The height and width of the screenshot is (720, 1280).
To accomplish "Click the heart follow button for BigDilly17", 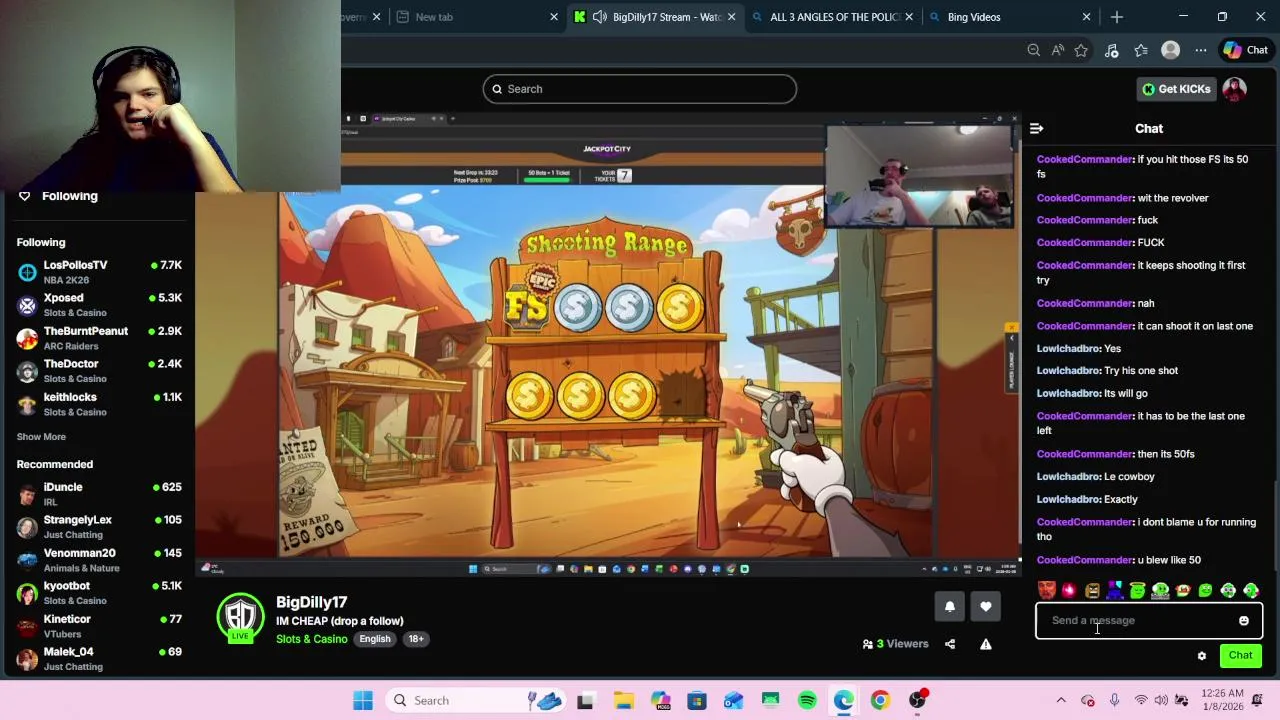I will coord(986,606).
